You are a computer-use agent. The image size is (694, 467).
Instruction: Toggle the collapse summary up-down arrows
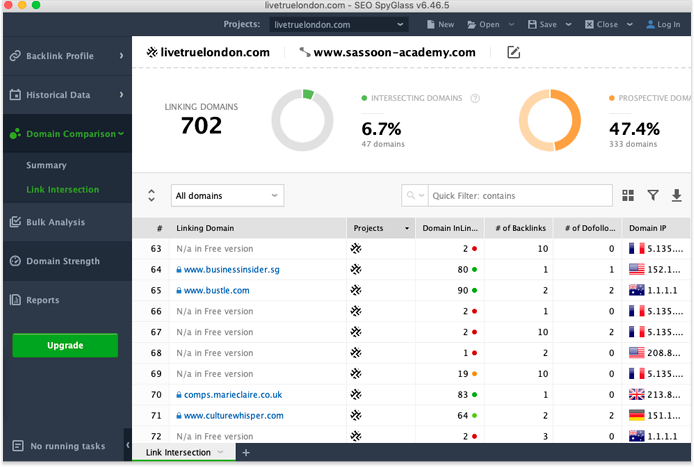151,196
